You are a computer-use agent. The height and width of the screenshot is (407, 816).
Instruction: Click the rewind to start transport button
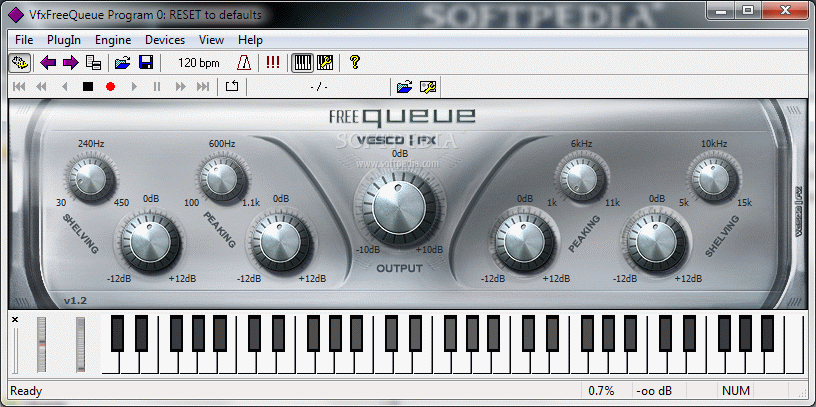pyautogui.click(x=19, y=87)
